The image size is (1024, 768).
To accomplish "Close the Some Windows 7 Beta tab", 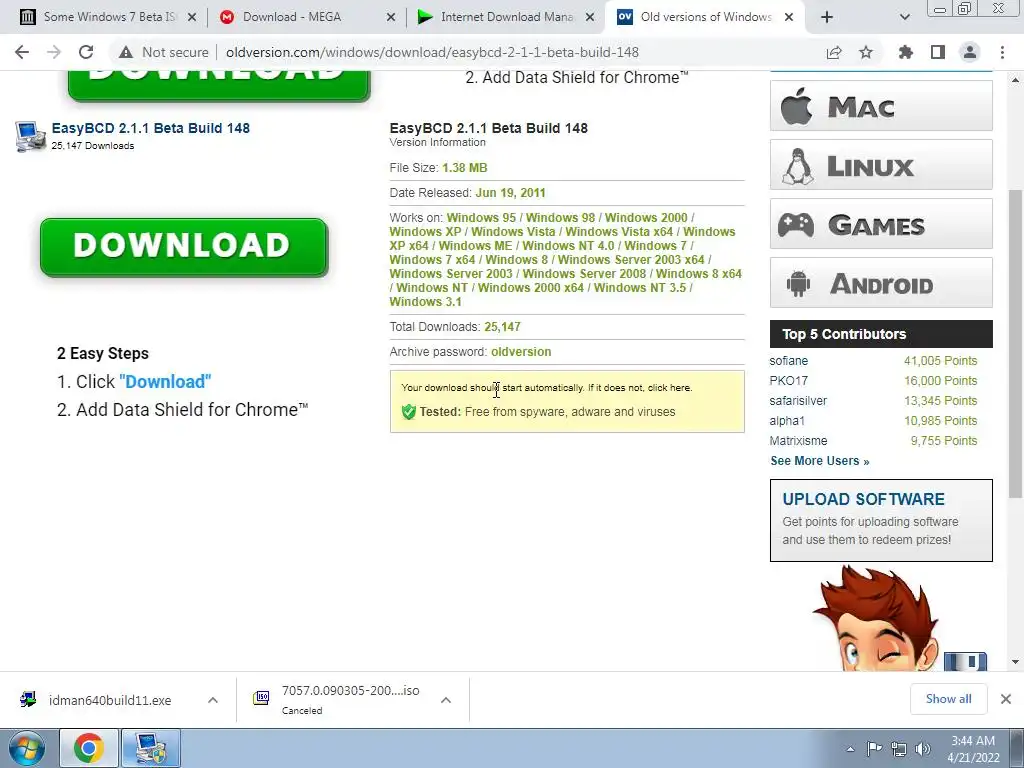I will tap(192, 18).
